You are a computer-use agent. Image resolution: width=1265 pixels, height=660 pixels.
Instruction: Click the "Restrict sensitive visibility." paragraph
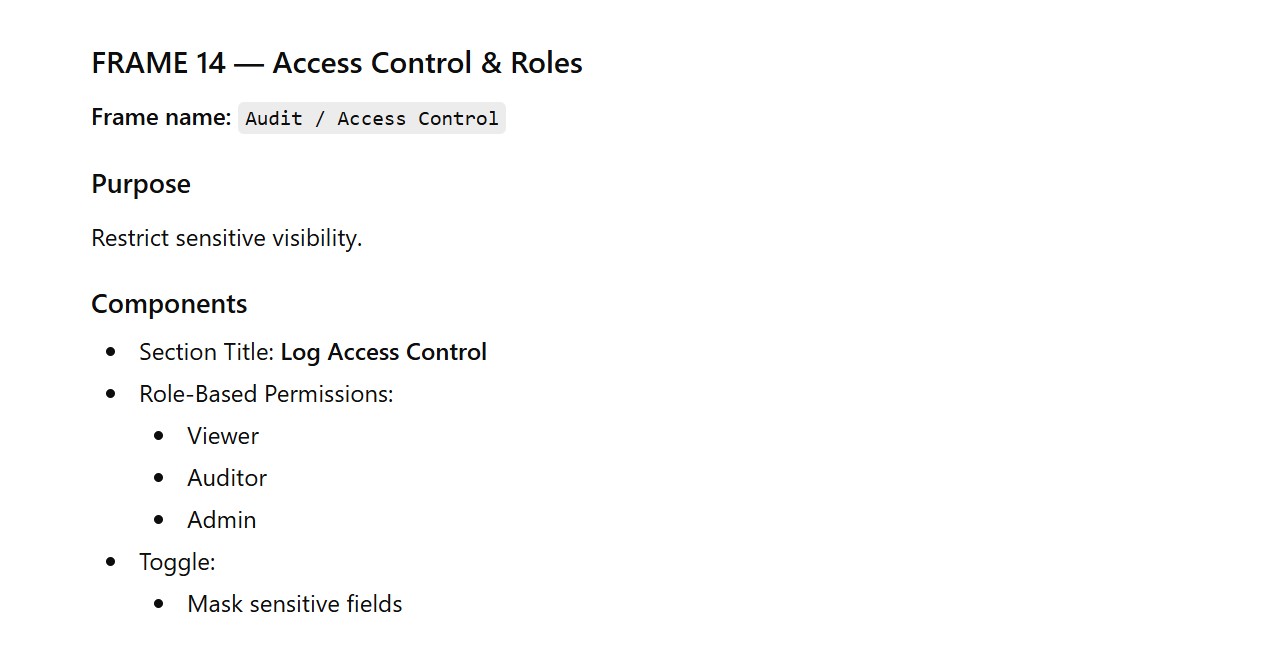(x=226, y=238)
